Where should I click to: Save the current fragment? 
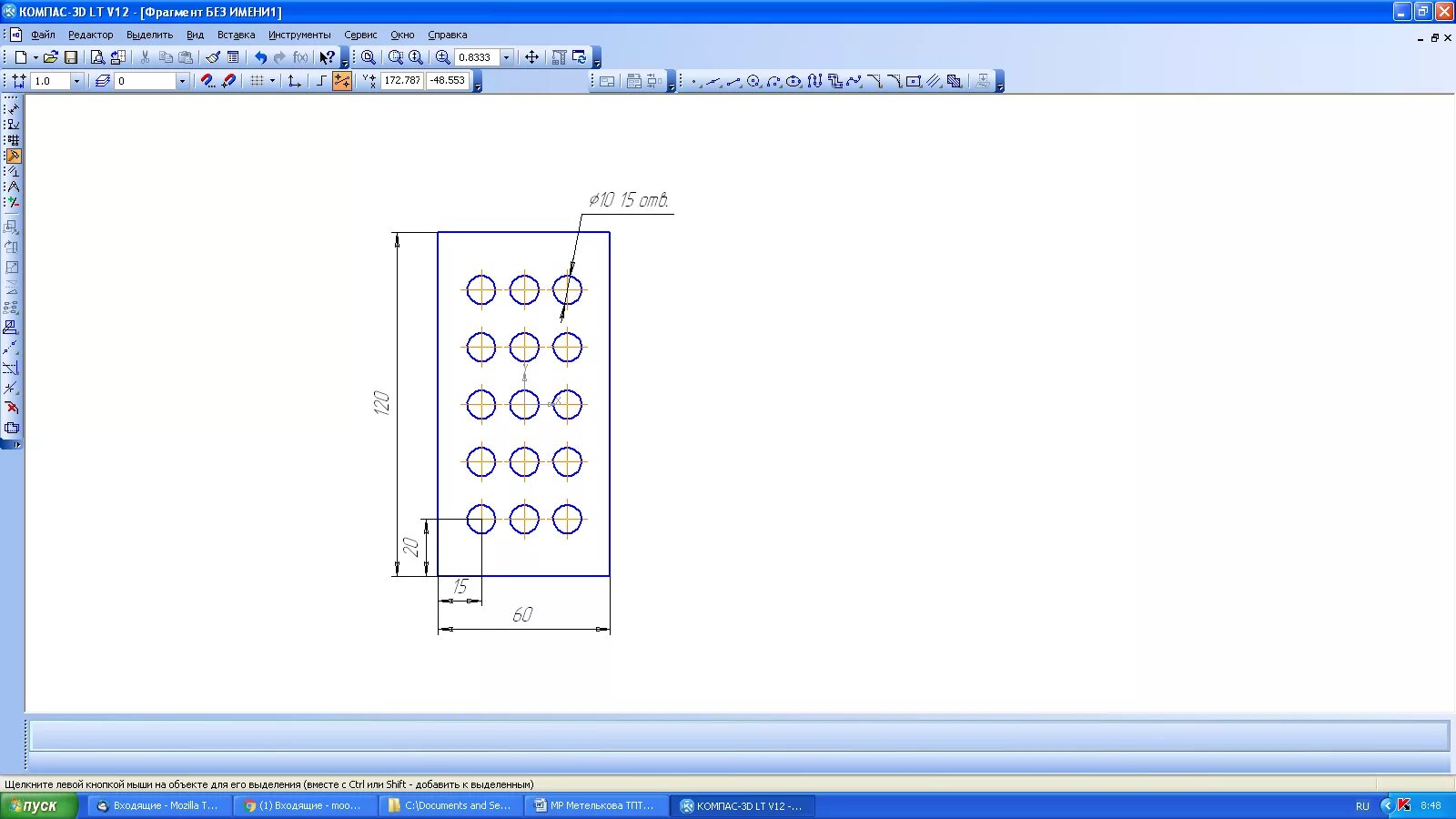click(x=71, y=57)
